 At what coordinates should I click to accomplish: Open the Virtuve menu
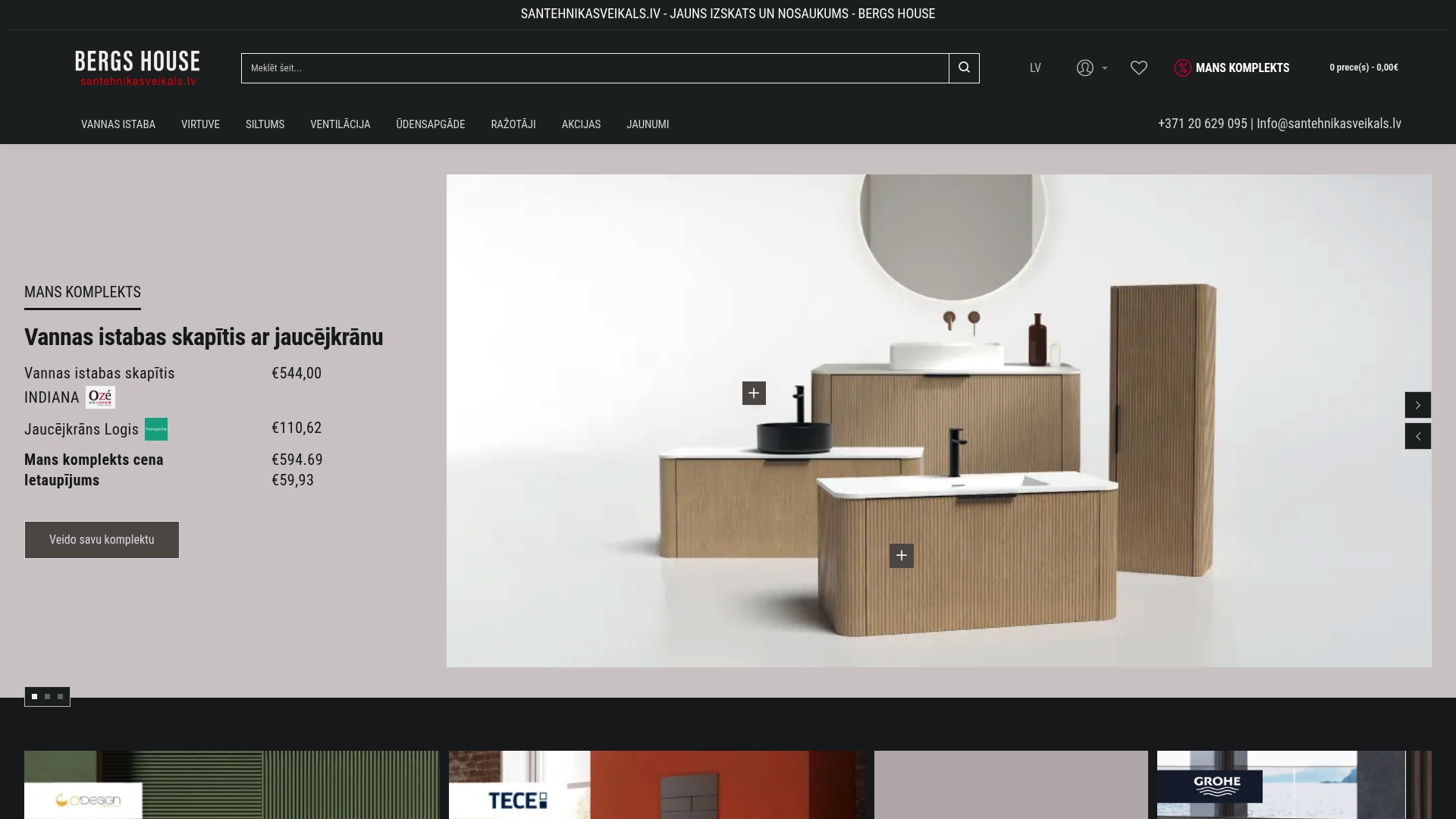point(200,124)
